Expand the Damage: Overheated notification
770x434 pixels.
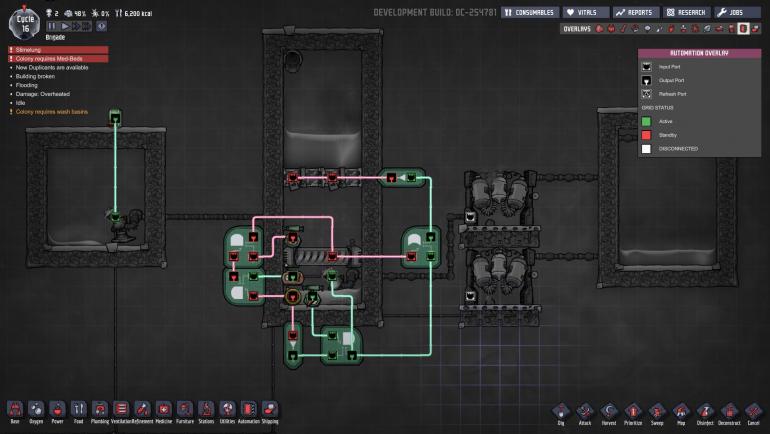click(x=45, y=94)
